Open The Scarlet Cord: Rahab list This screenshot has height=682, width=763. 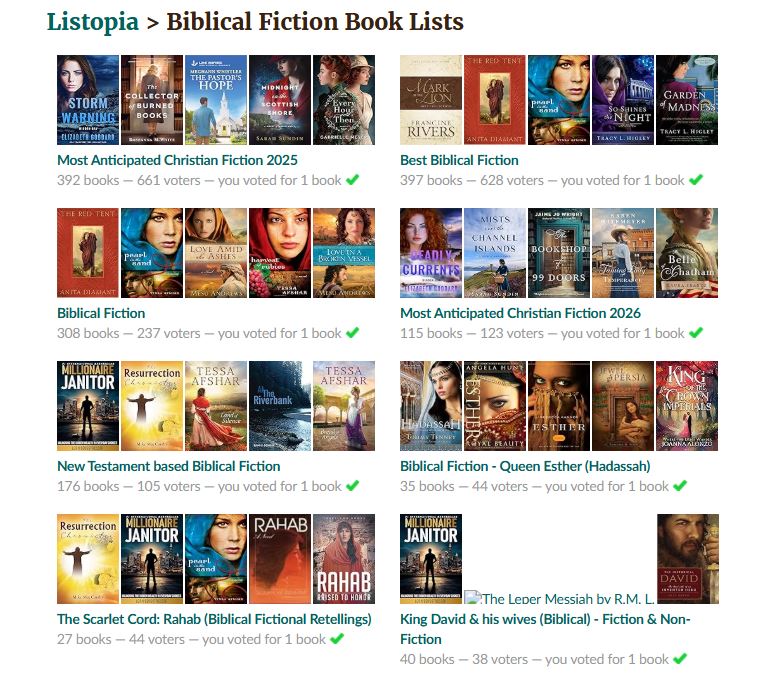coord(214,619)
